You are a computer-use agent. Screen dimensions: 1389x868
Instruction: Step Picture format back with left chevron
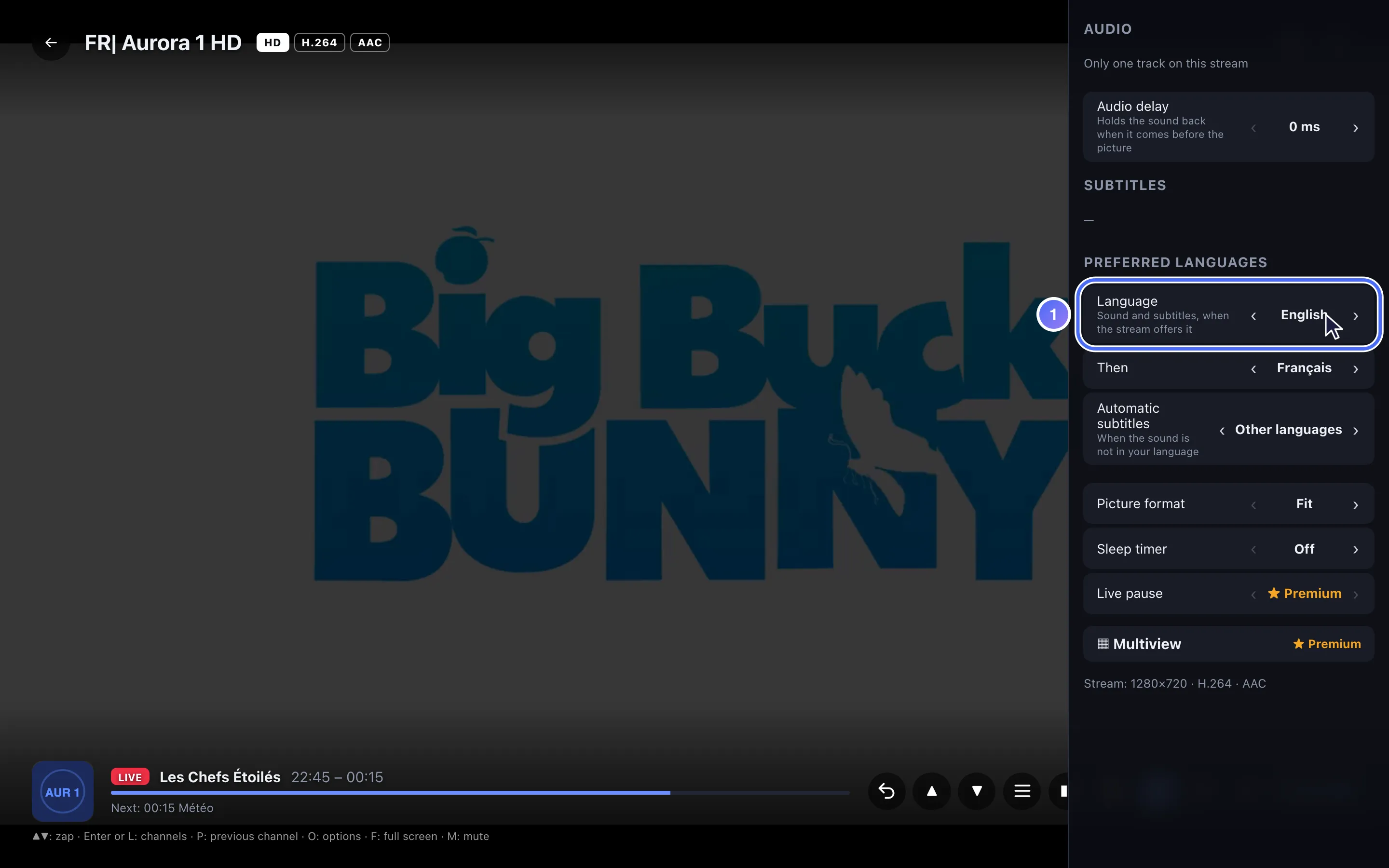(1253, 504)
